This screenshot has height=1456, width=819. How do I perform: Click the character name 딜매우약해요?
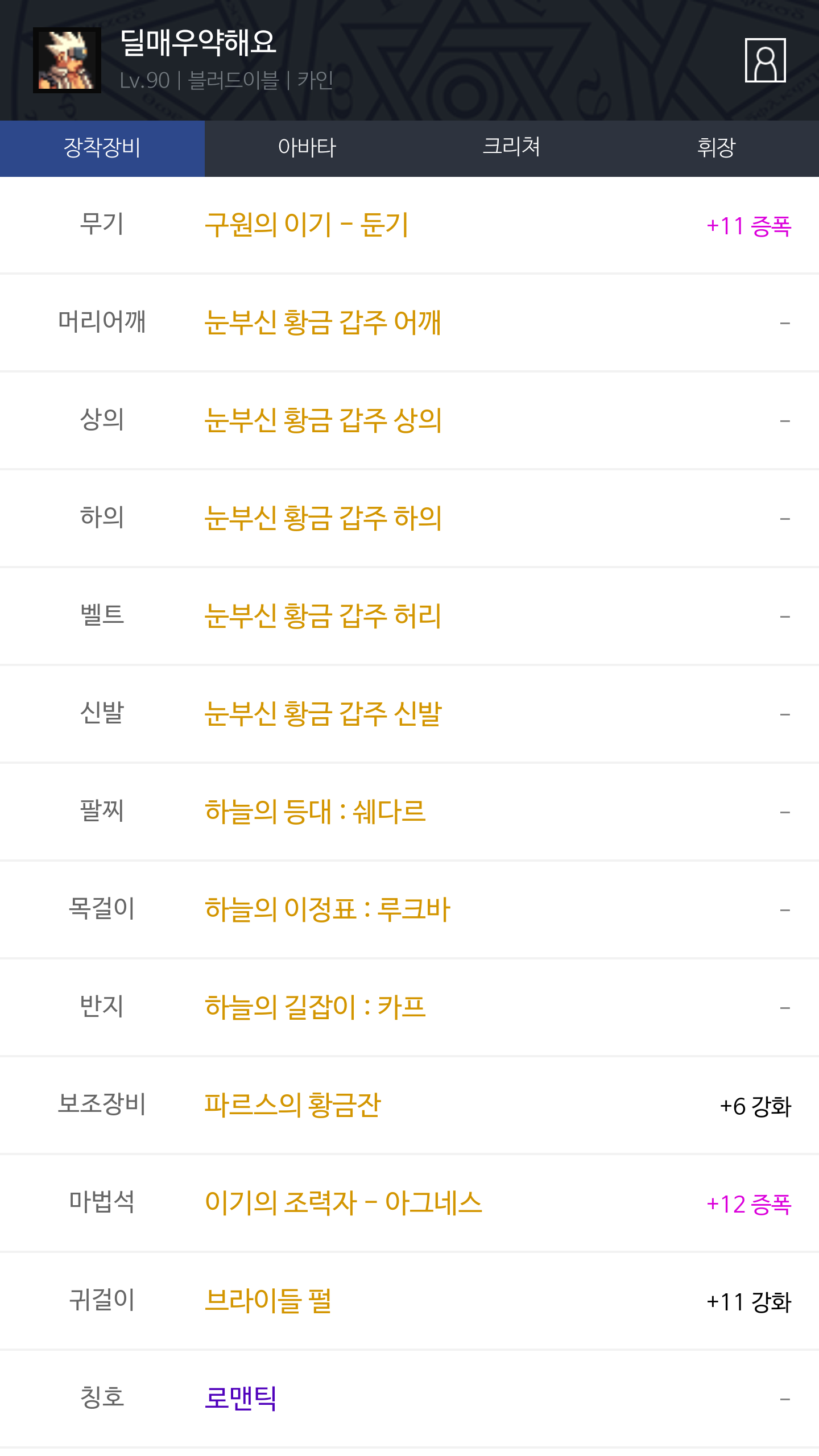[x=198, y=43]
